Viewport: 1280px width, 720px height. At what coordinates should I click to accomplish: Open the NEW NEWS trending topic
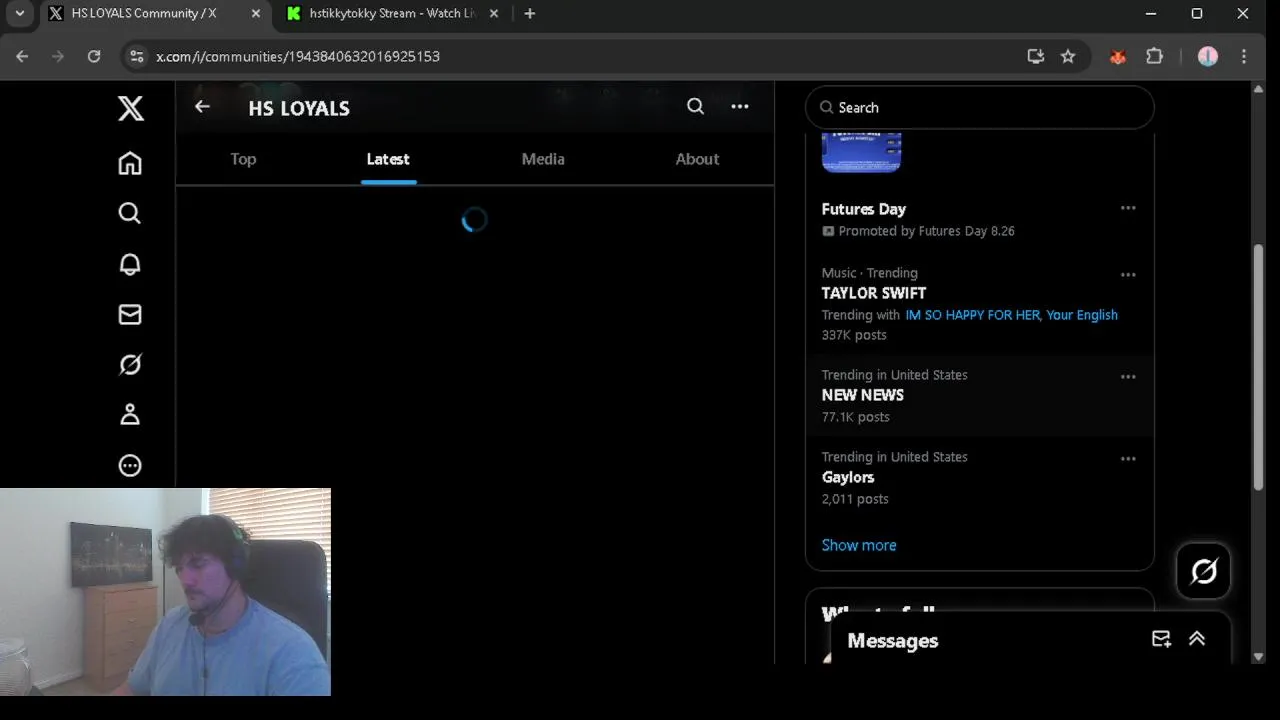coord(863,395)
